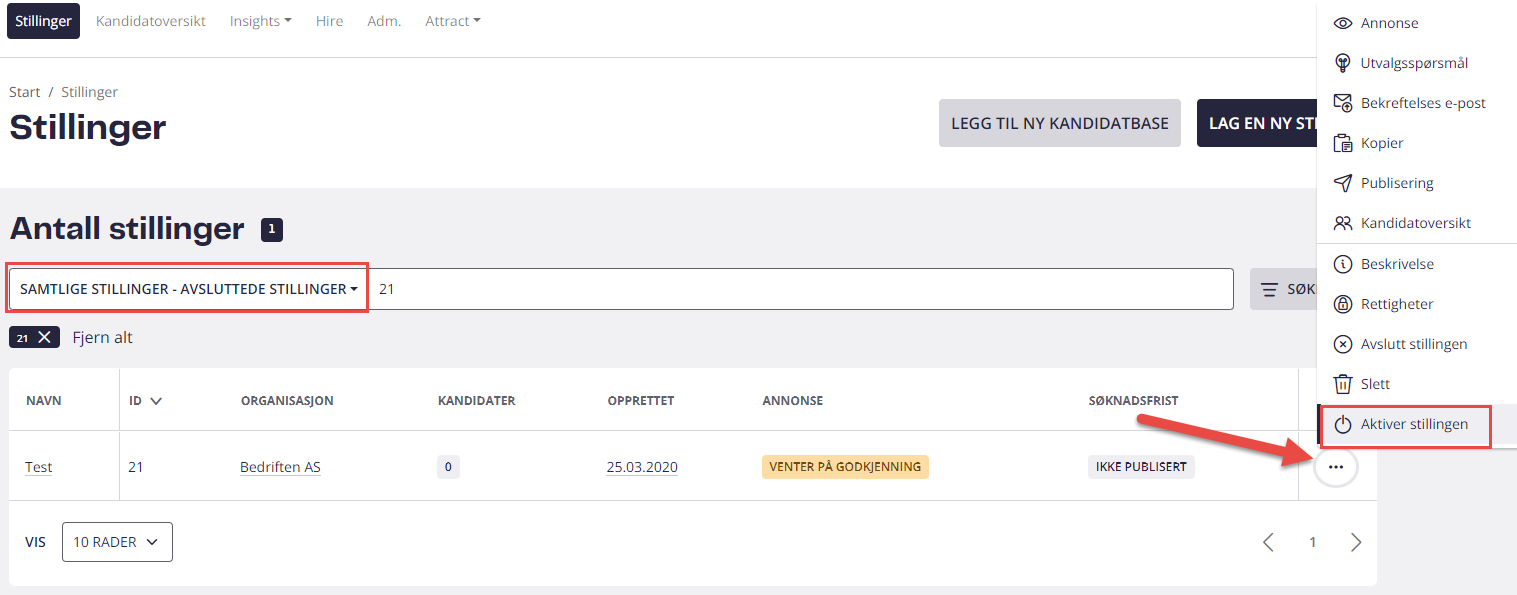Viewport: 1517px width, 595px height.
Task: Click the Publisering paper plane icon
Action: 1343,183
